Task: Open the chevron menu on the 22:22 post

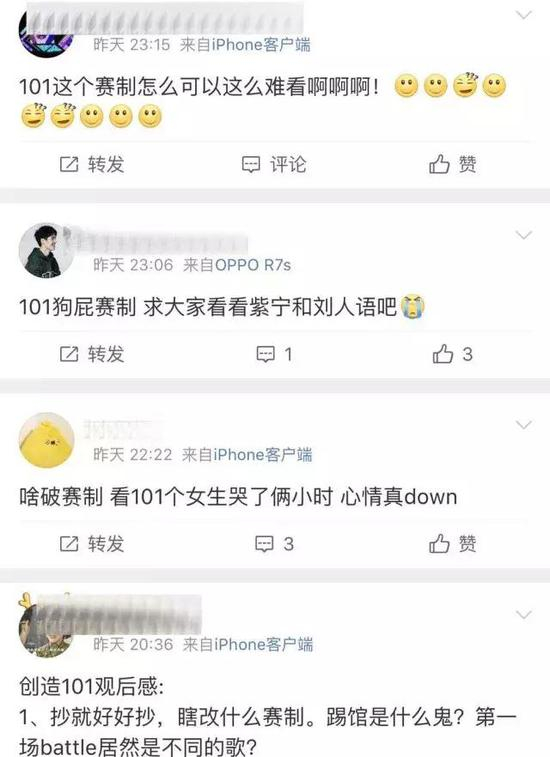Action: click(x=523, y=425)
